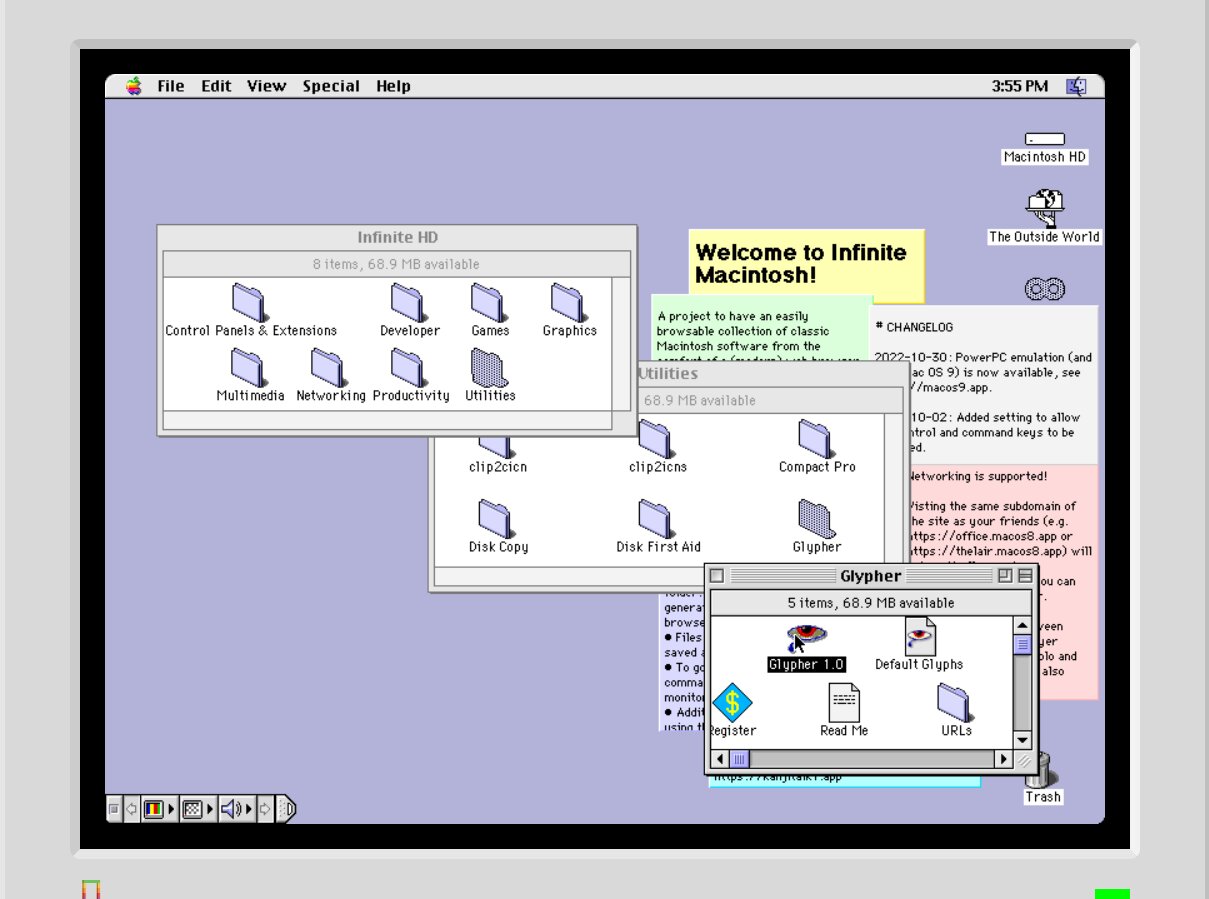Open the Help menu

point(394,86)
